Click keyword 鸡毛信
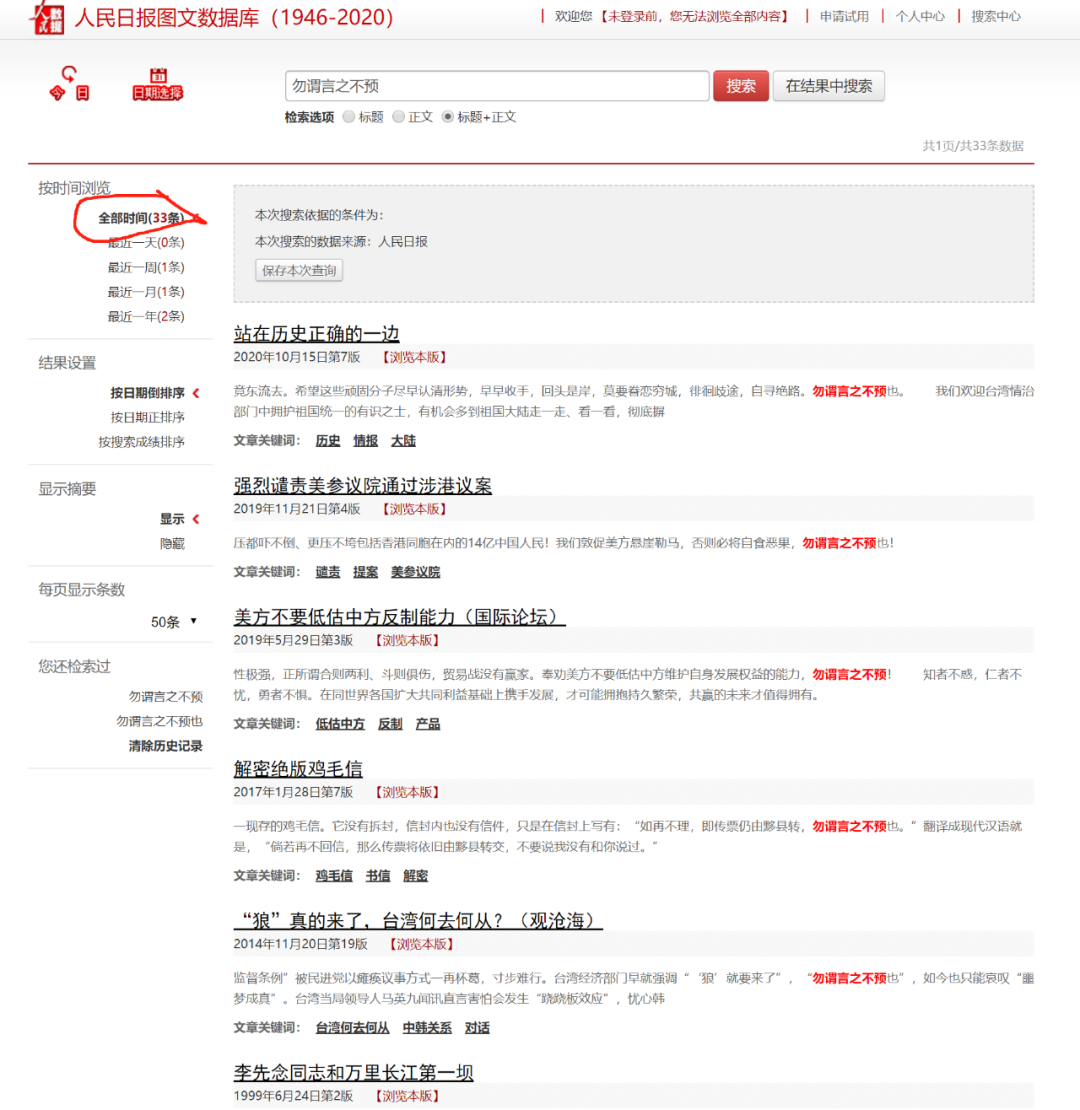1080x1110 pixels. [x=334, y=876]
